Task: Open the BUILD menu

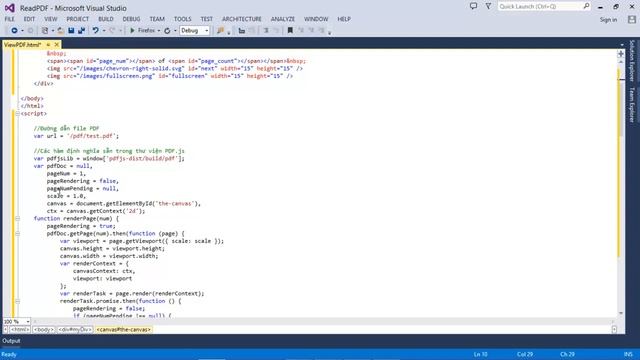Action: click(x=106, y=19)
